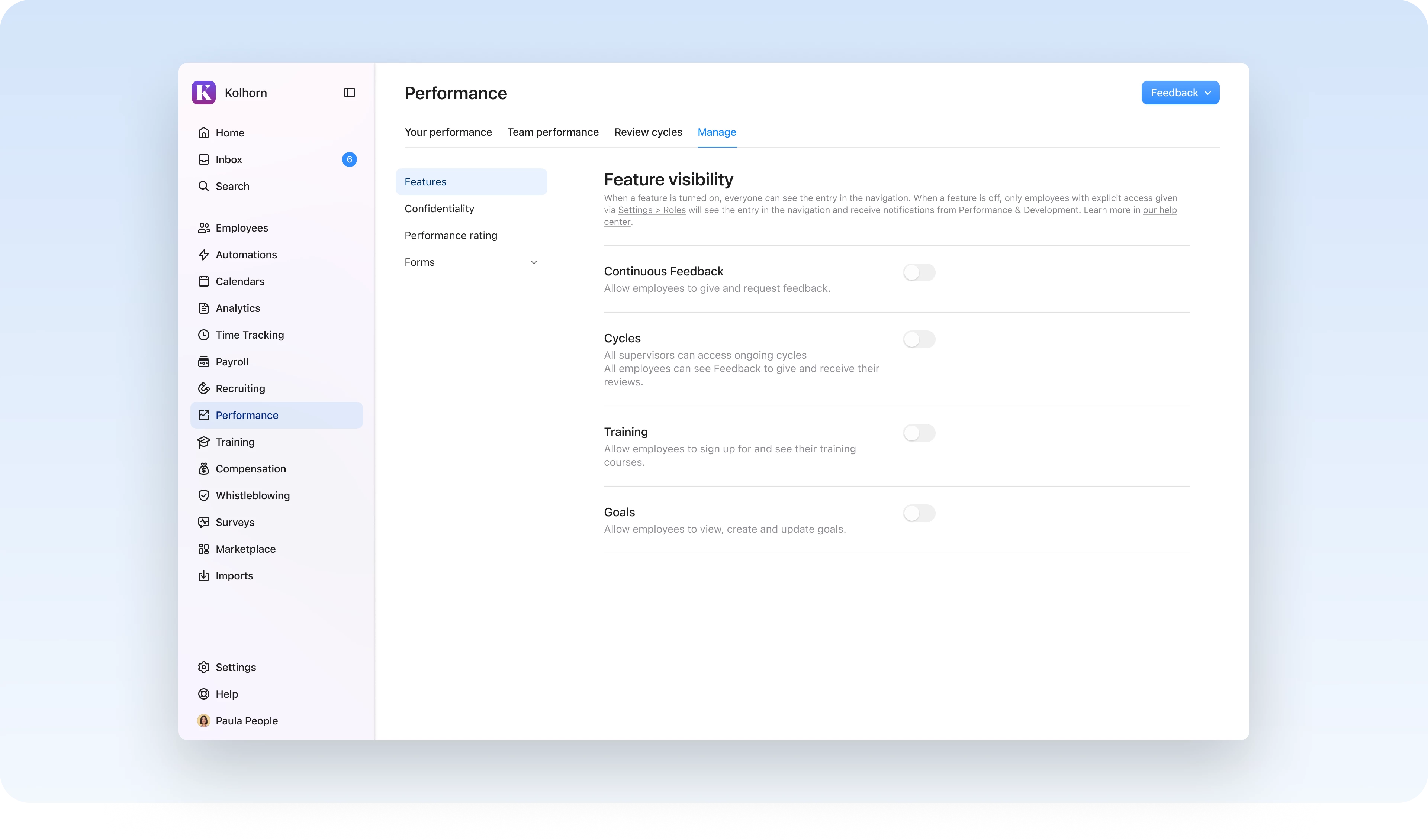The image size is (1428, 840).
Task: Turn on the Cycles toggle
Action: pyautogui.click(x=919, y=339)
